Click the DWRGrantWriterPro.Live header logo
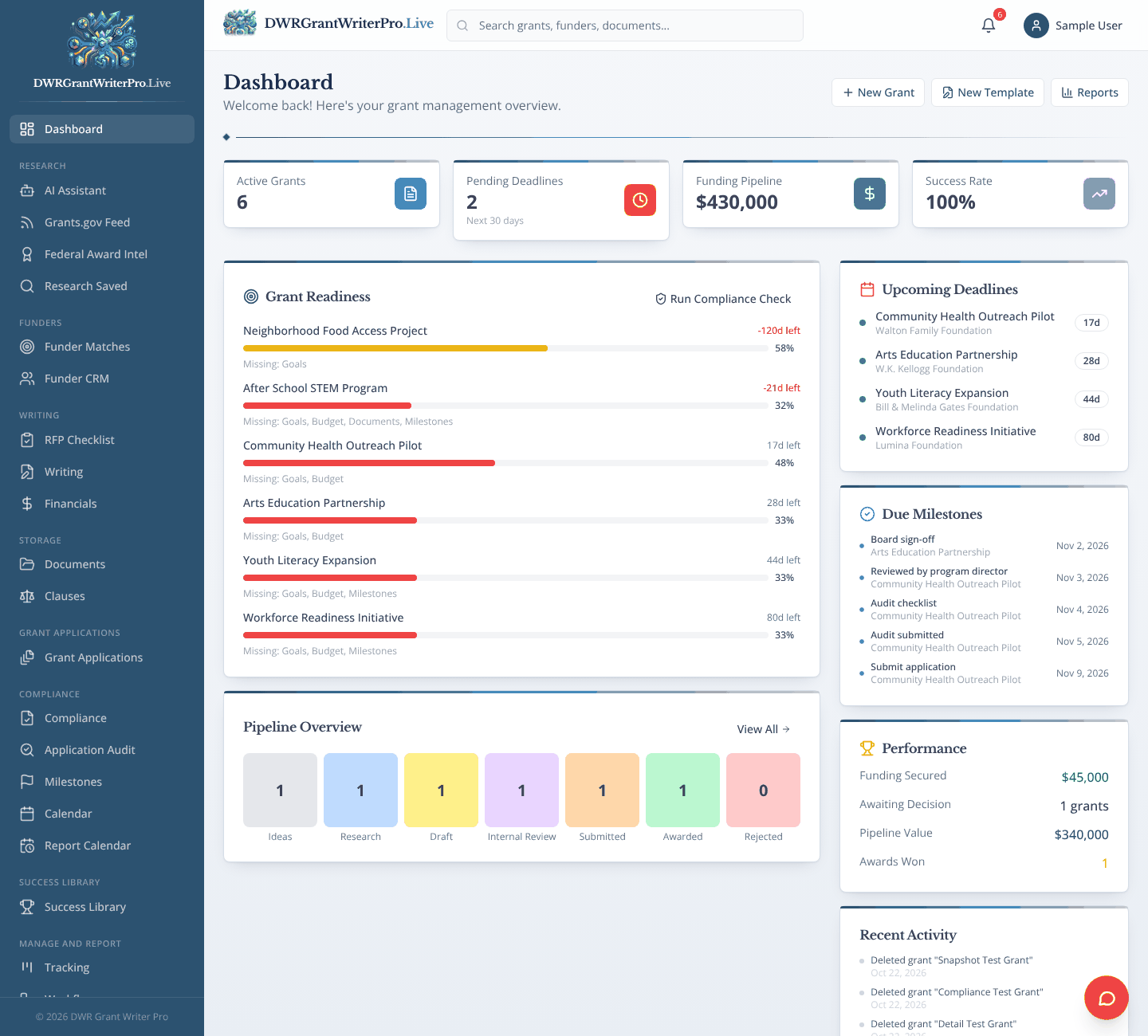Image resolution: width=1148 pixels, height=1036 pixels. coord(328,23)
